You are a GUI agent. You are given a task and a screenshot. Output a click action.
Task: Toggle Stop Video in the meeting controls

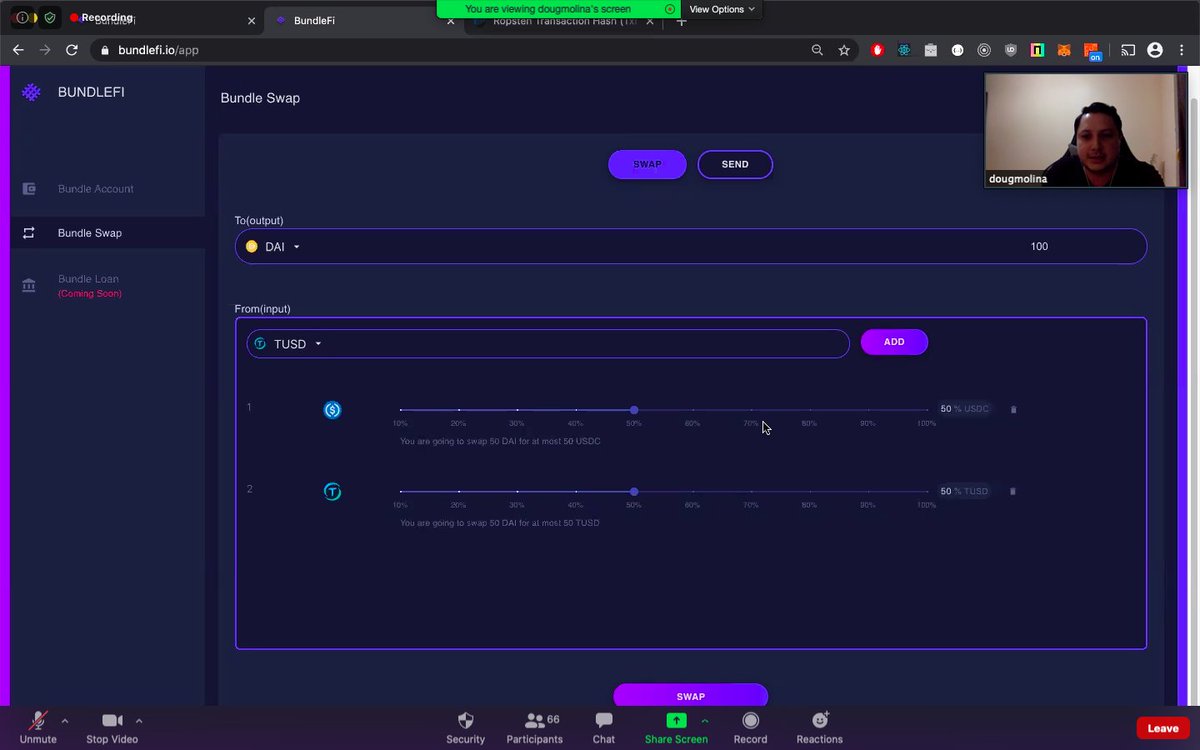point(111,727)
